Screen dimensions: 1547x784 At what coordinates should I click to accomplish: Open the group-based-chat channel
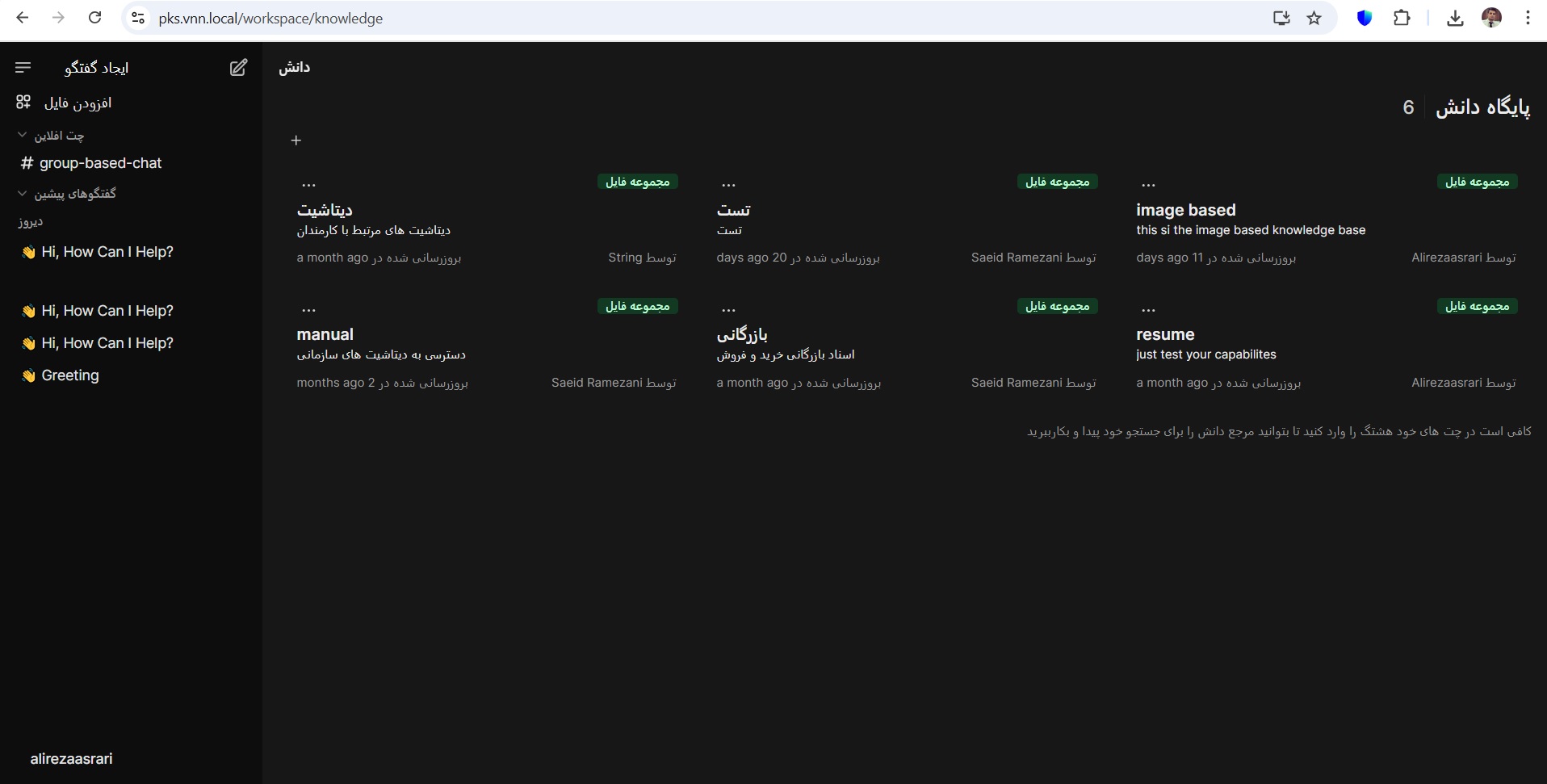coord(100,163)
